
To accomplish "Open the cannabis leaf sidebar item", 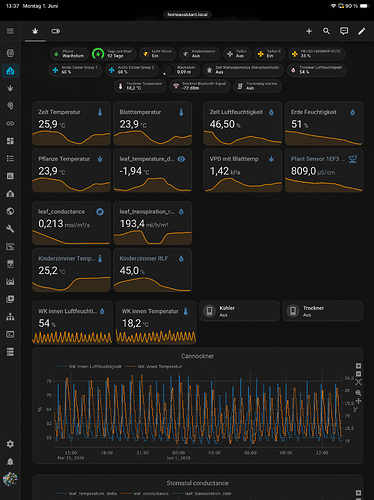I will pyautogui.click(x=10, y=88).
